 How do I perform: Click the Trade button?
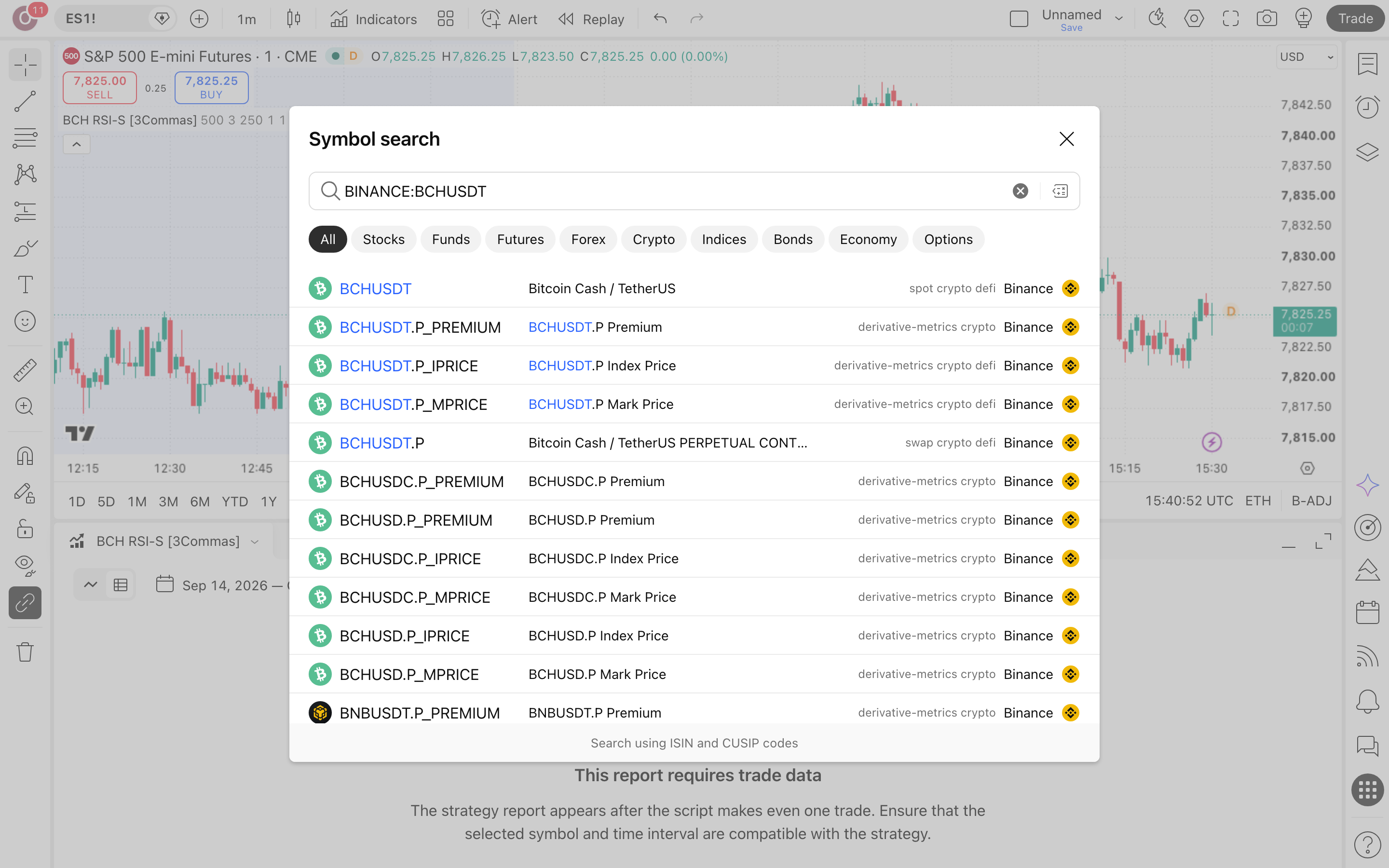1355,19
